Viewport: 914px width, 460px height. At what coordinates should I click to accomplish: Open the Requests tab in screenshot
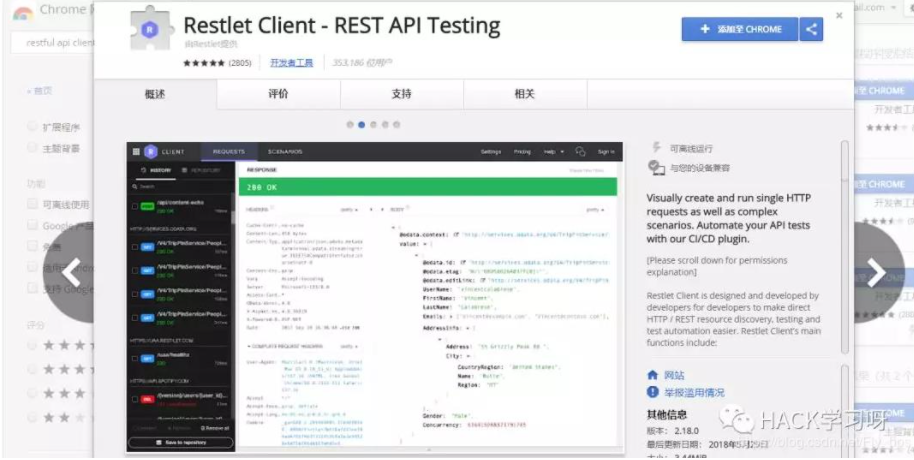click(229, 152)
